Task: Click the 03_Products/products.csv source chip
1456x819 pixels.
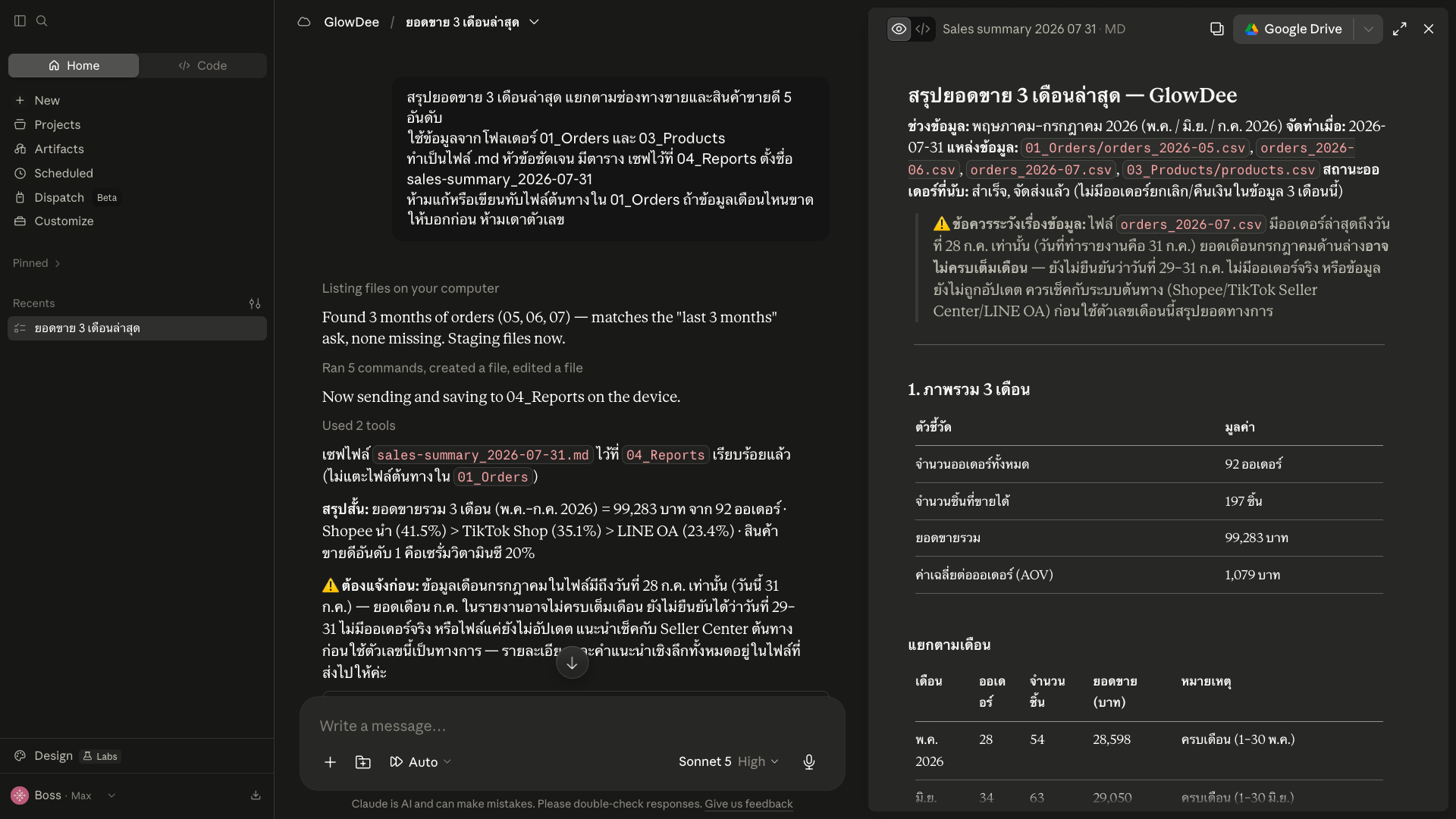Action: pos(1222,170)
